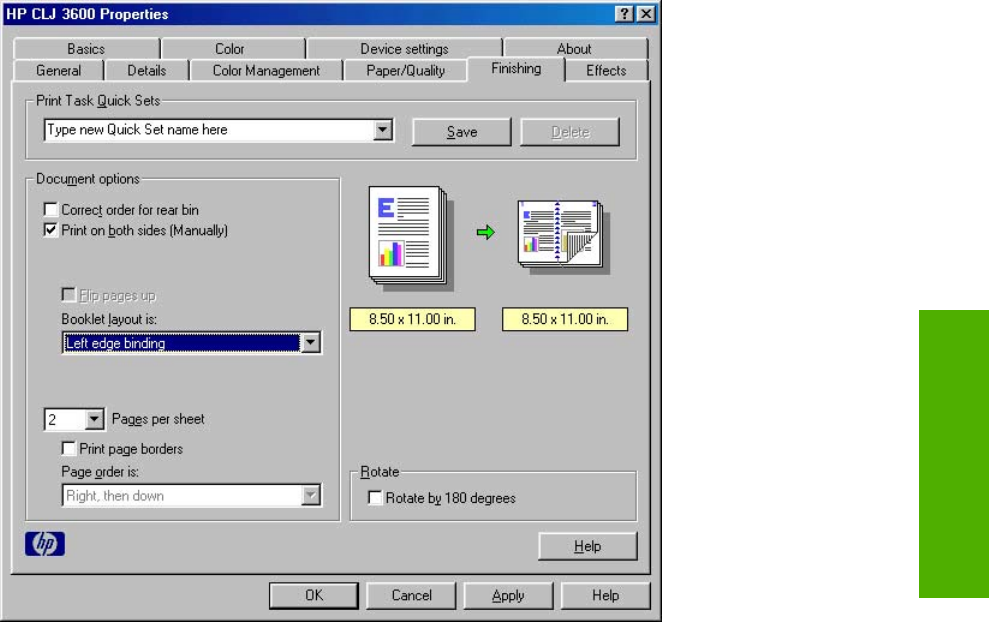Enable Print page borders checkbox
This screenshot has height=622, width=989.
click(x=68, y=448)
